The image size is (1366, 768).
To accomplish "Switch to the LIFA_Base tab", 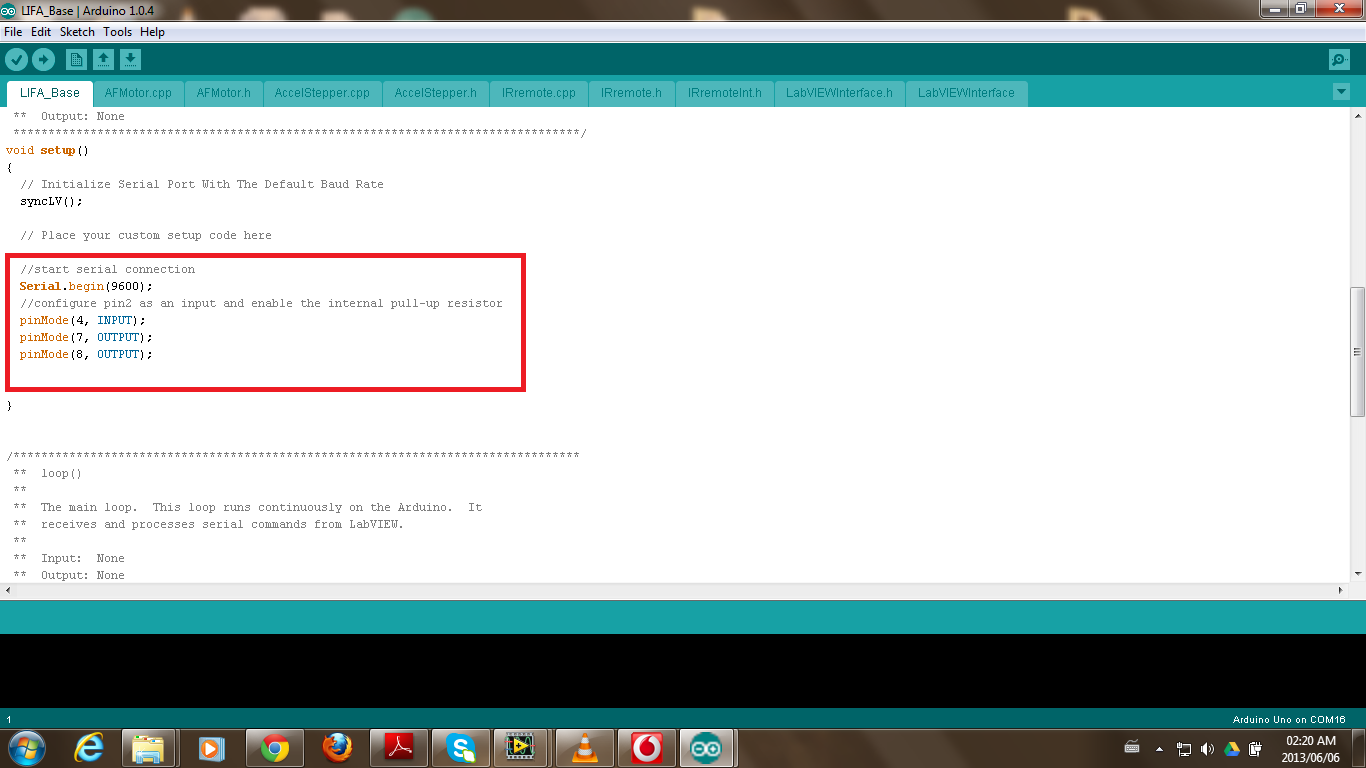I will [50, 93].
